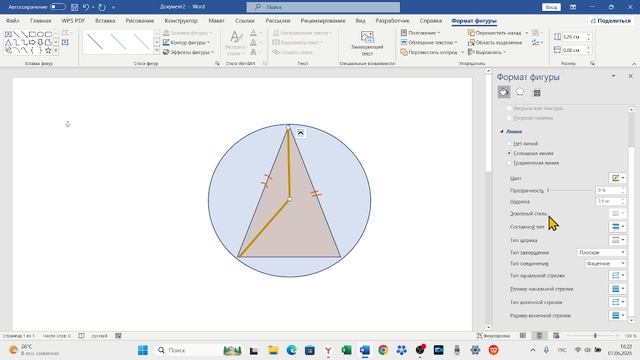Open the Рисование tab
640x360 pixels.
[140, 20]
